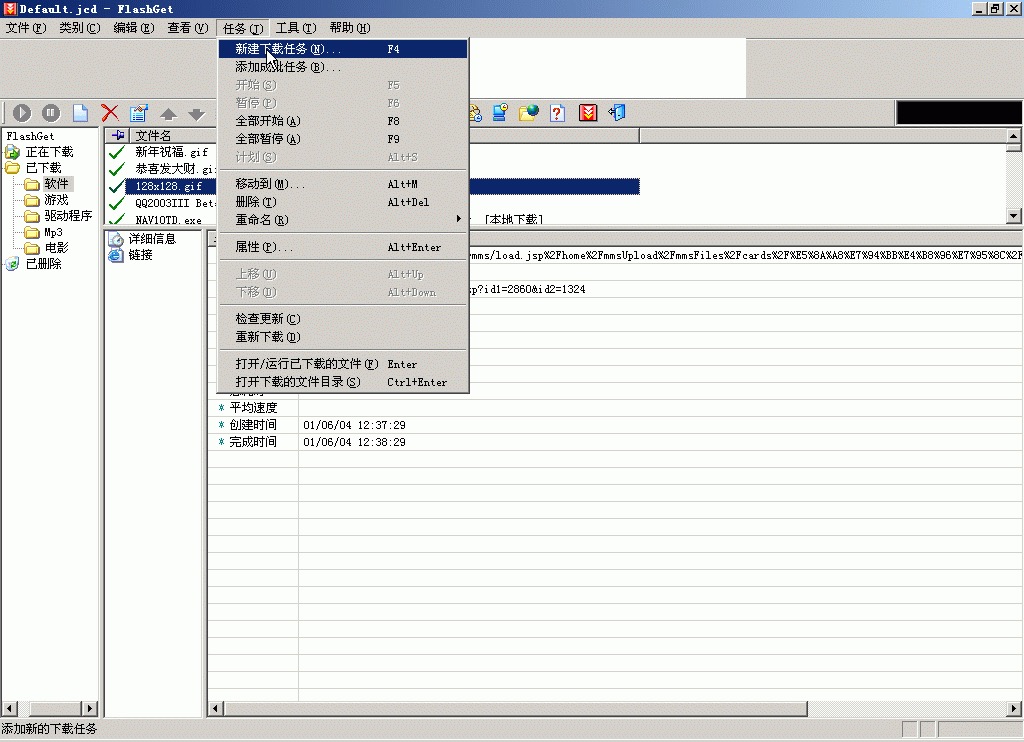Choose 添加成批任务 (B) menu item
This screenshot has height=742, width=1024.
(x=343, y=67)
